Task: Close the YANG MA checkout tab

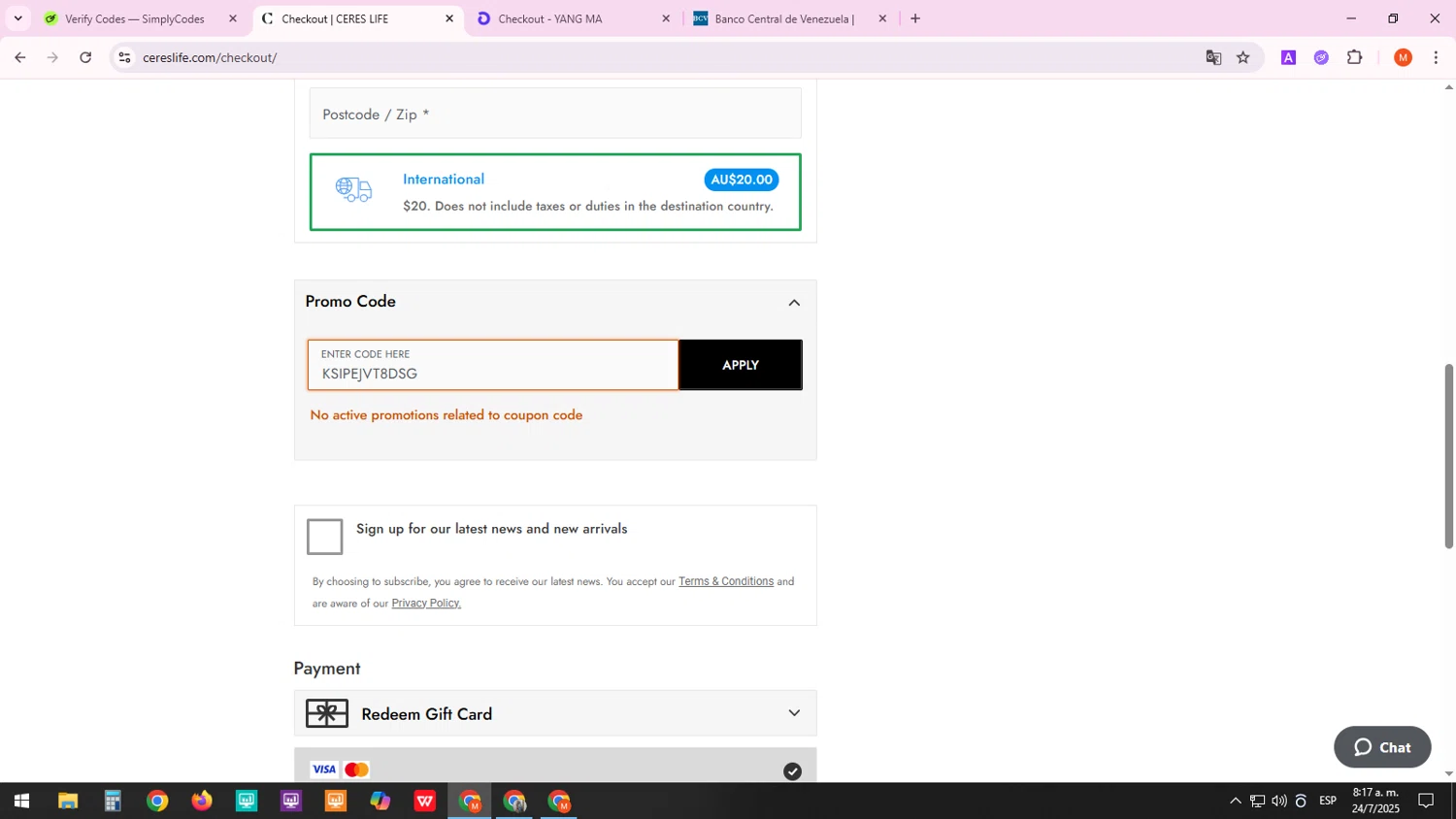Action: click(666, 18)
